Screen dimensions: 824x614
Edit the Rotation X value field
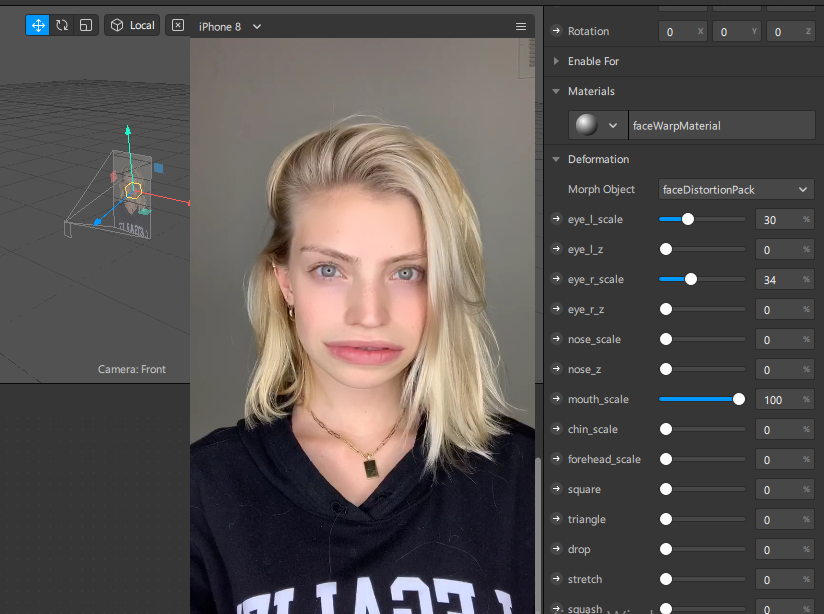click(682, 32)
